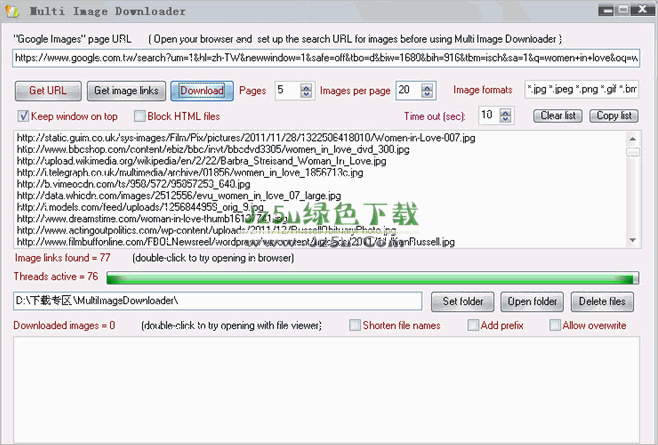This screenshot has height=445, width=658.
Task: Select the i.models.com image link
Action: point(140,207)
